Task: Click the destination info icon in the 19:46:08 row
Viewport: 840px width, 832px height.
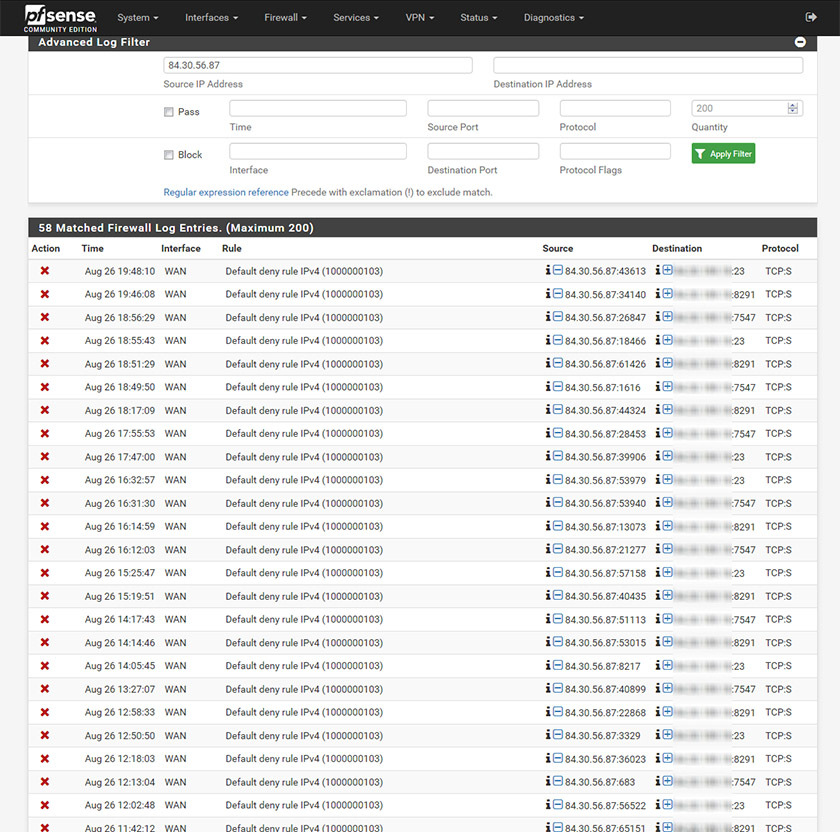Action: [658, 293]
